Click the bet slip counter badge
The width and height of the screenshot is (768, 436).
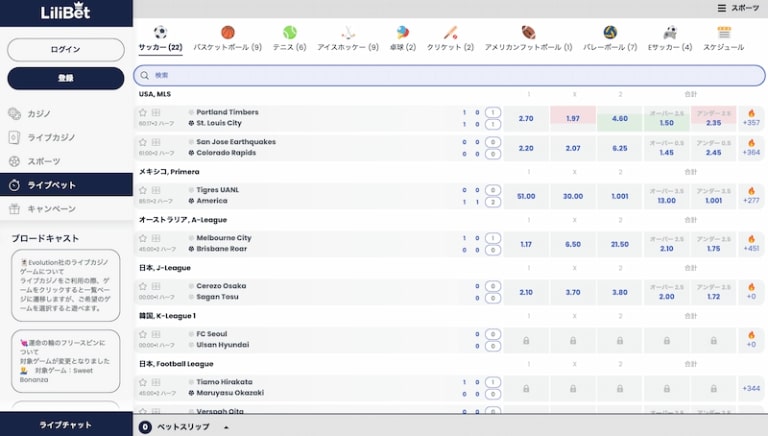[x=145, y=427]
